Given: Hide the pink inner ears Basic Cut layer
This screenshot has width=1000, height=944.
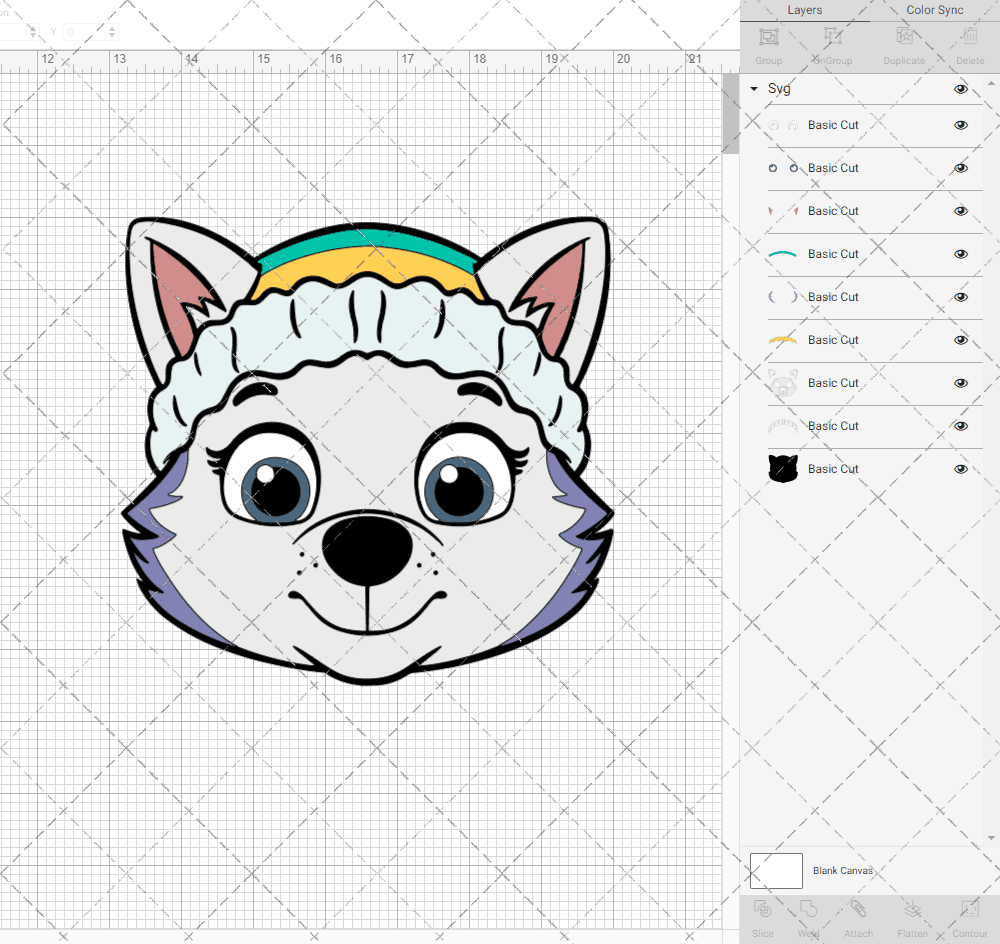Looking at the screenshot, I should pos(960,211).
